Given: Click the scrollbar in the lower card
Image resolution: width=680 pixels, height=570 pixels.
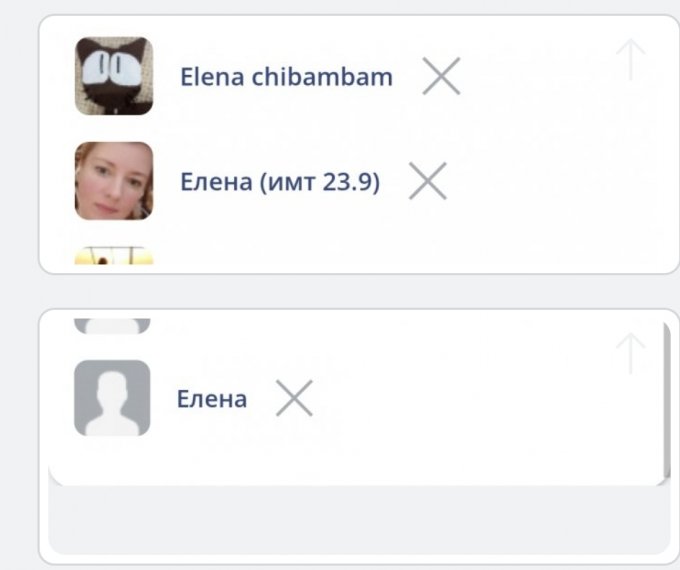Looking at the screenshot, I should point(667,401).
